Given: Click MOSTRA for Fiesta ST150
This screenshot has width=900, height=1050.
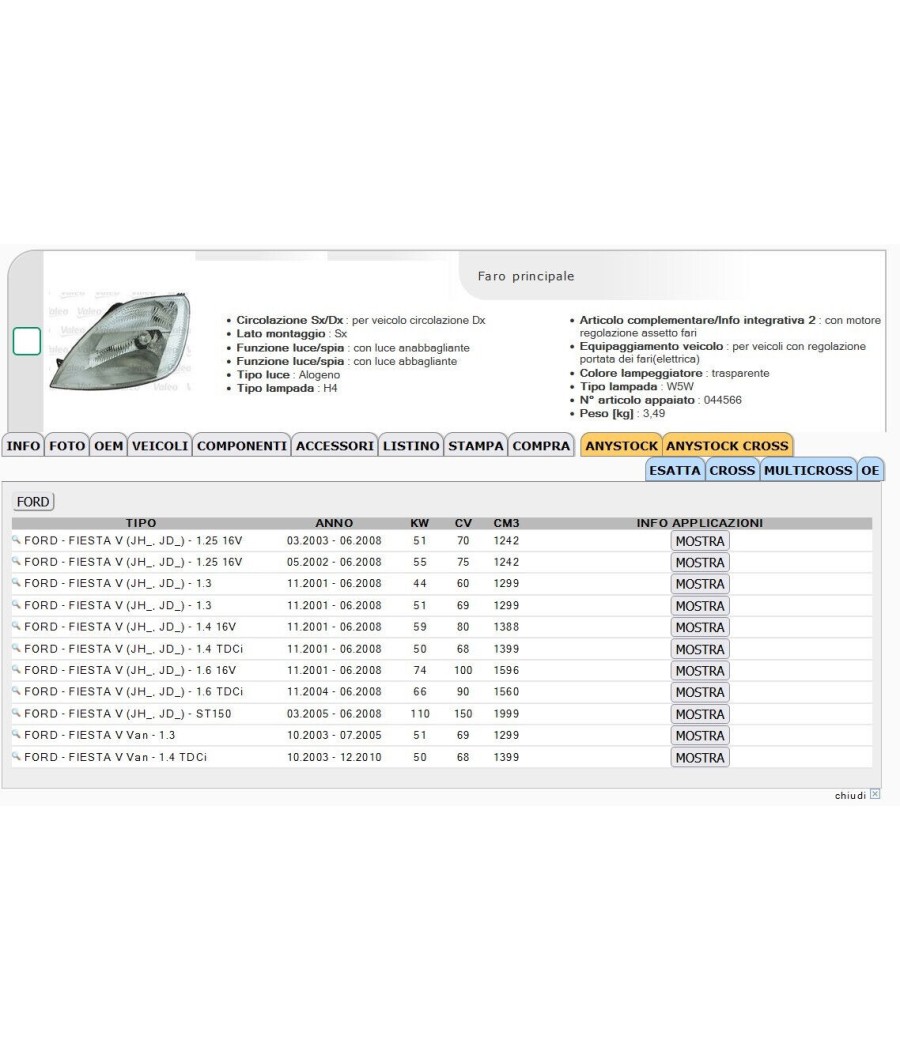Looking at the screenshot, I should (x=700, y=715).
